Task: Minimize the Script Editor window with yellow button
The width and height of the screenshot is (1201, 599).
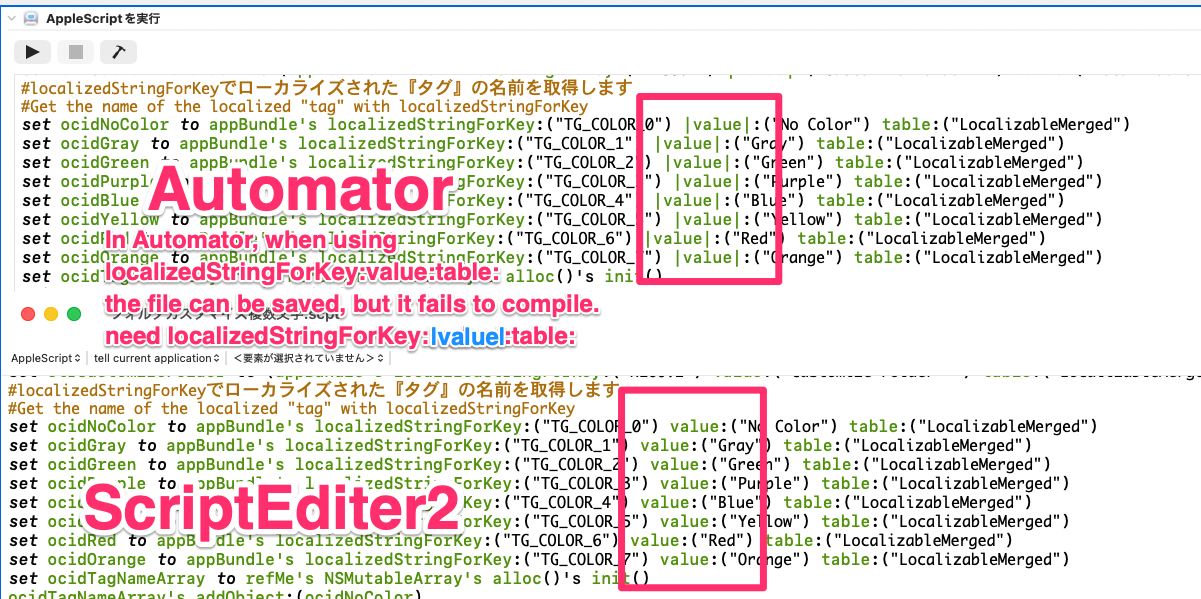Action: 51,314
